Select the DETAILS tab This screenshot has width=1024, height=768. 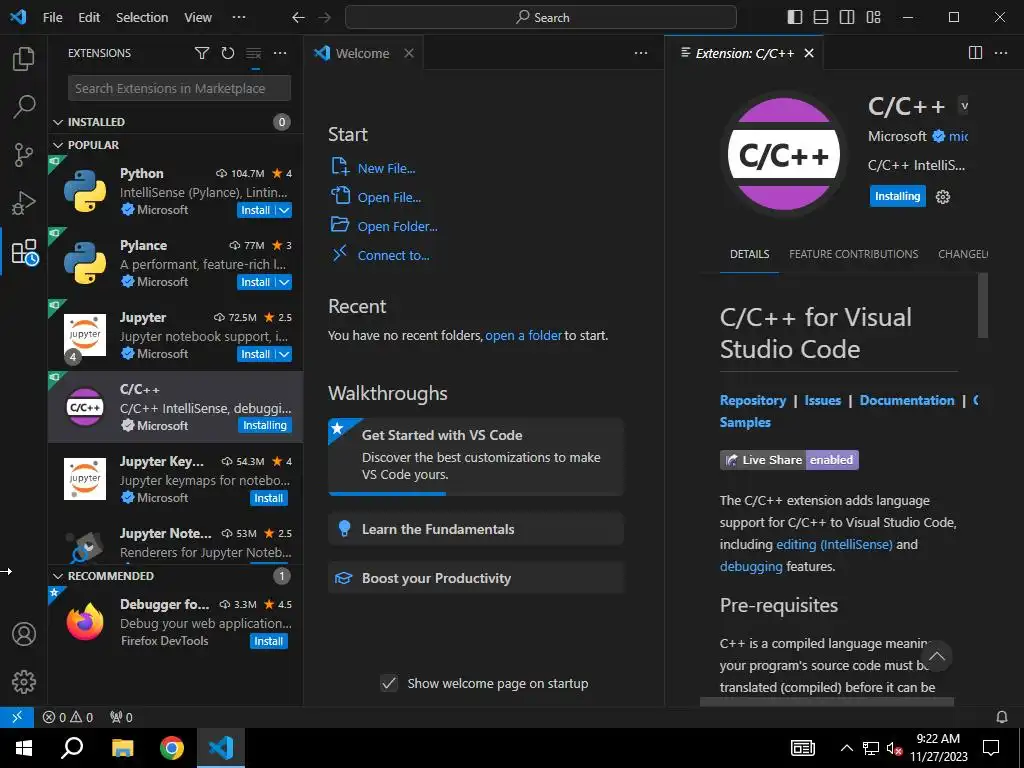749,254
